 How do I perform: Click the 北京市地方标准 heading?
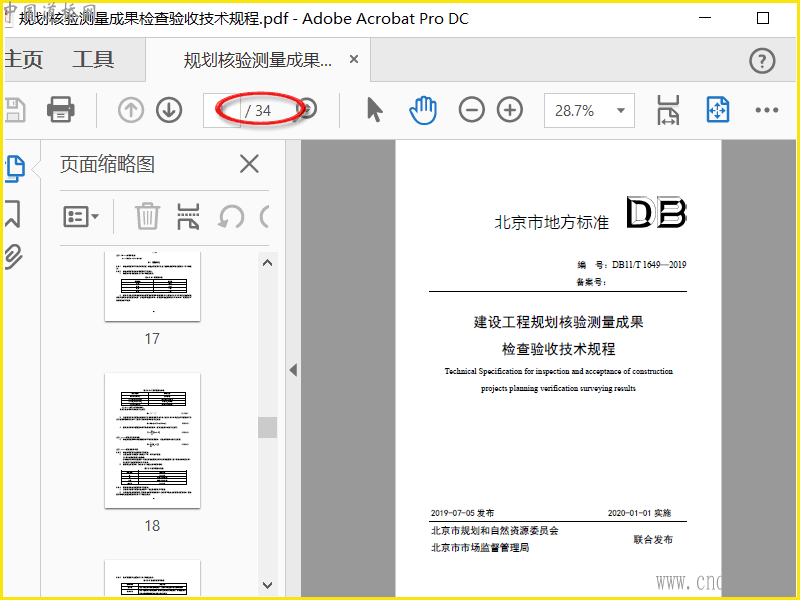tap(552, 222)
